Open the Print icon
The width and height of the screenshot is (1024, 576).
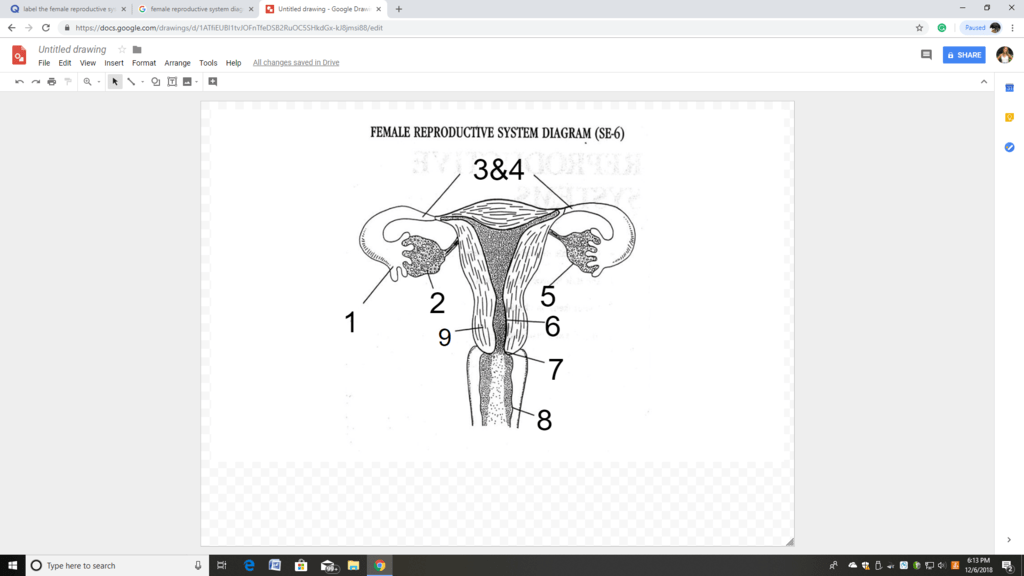point(51,82)
